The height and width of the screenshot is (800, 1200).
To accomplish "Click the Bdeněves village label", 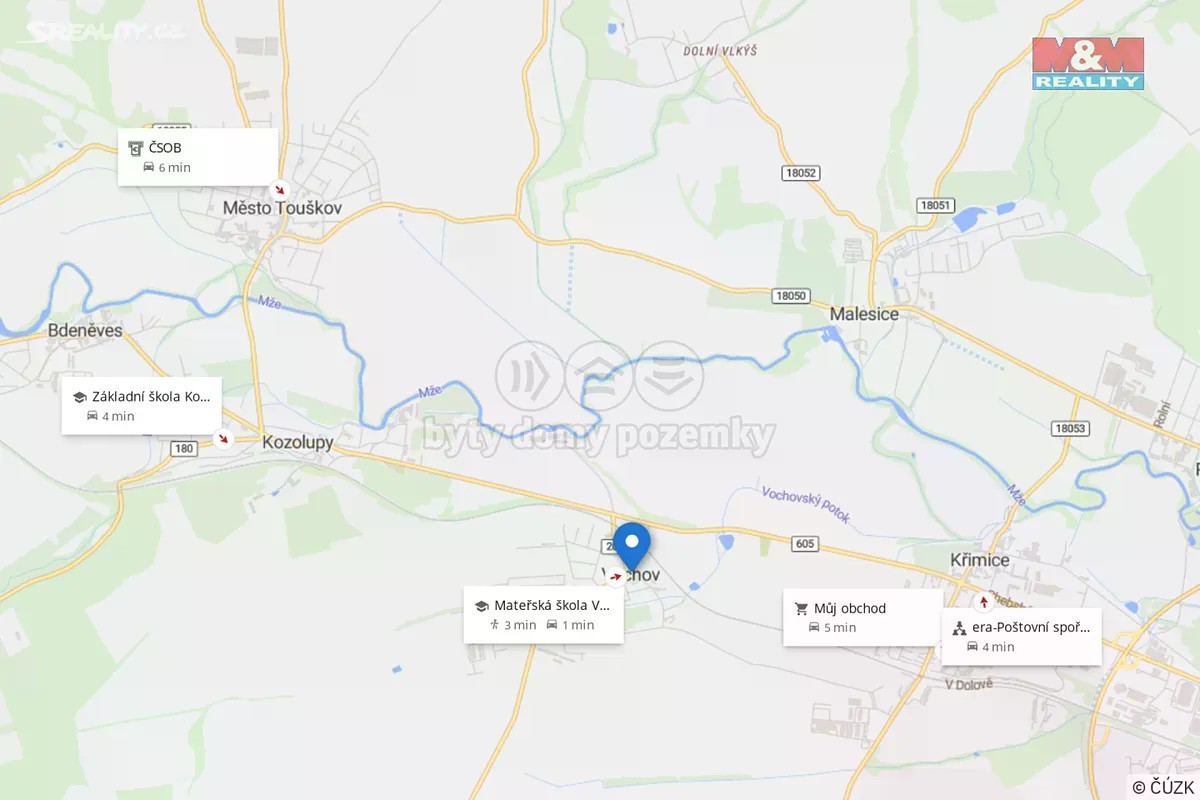I will [85, 330].
